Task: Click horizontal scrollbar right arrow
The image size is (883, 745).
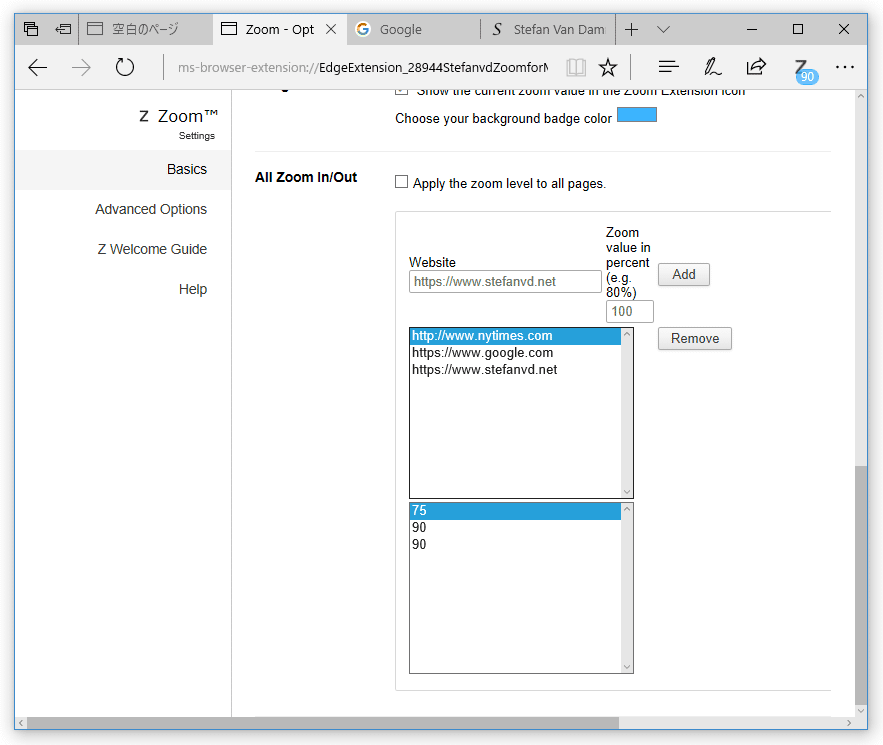Action: coord(849,723)
